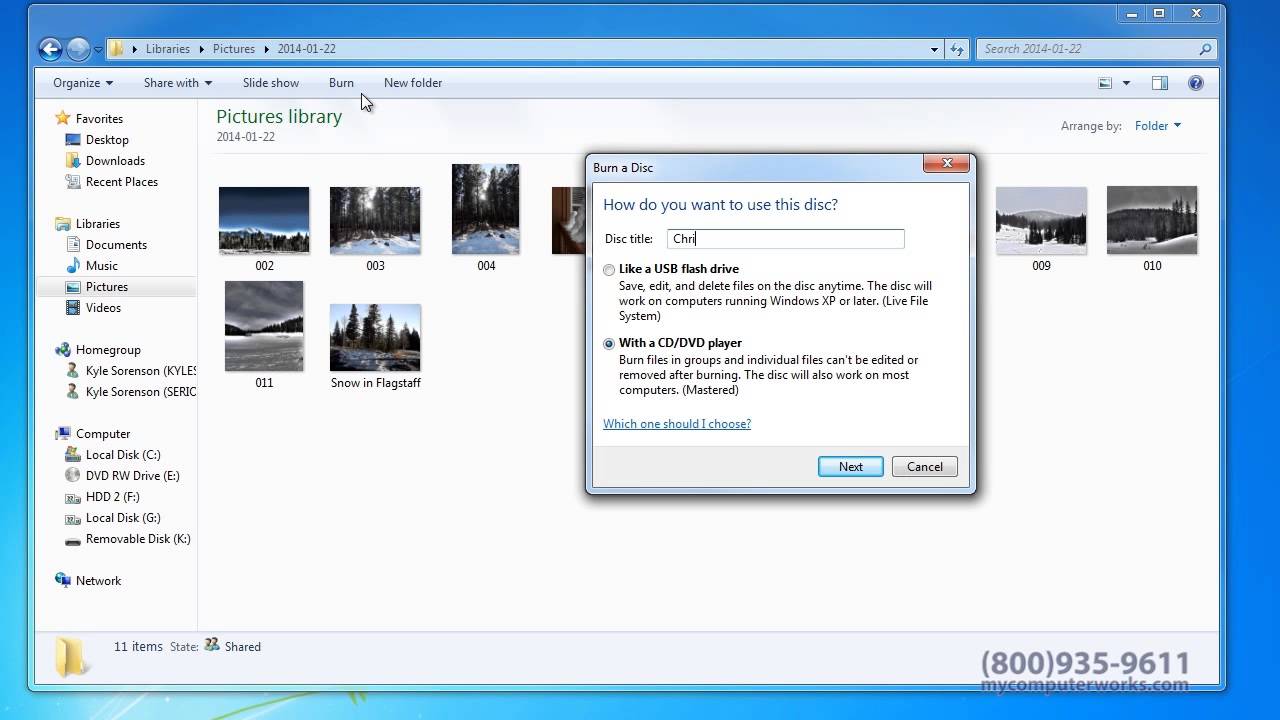
Task: Open recent locations dropdown beside forward arrow
Action: [99, 49]
